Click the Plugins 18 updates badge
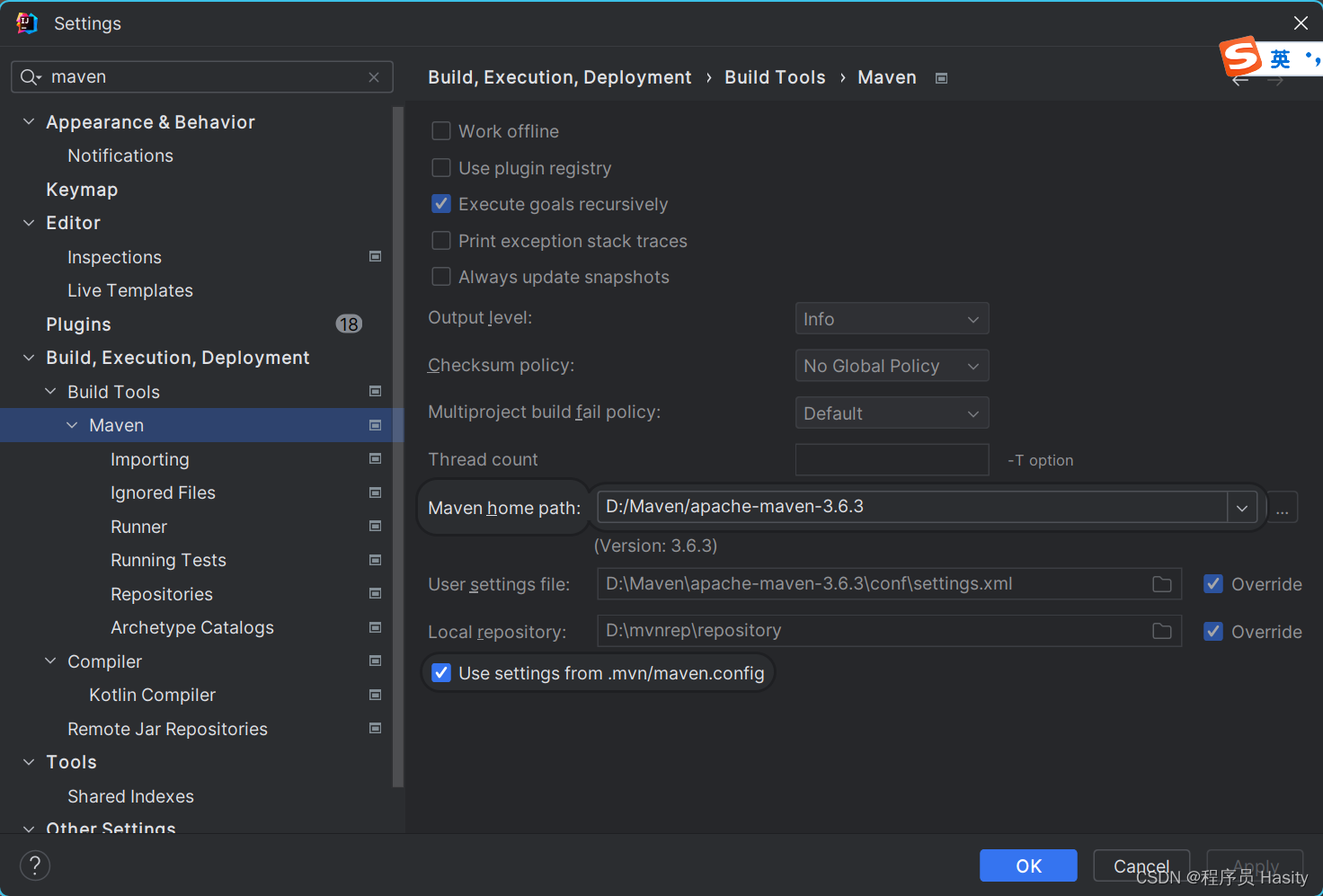Image resolution: width=1323 pixels, height=896 pixels. tap(349, 324)
